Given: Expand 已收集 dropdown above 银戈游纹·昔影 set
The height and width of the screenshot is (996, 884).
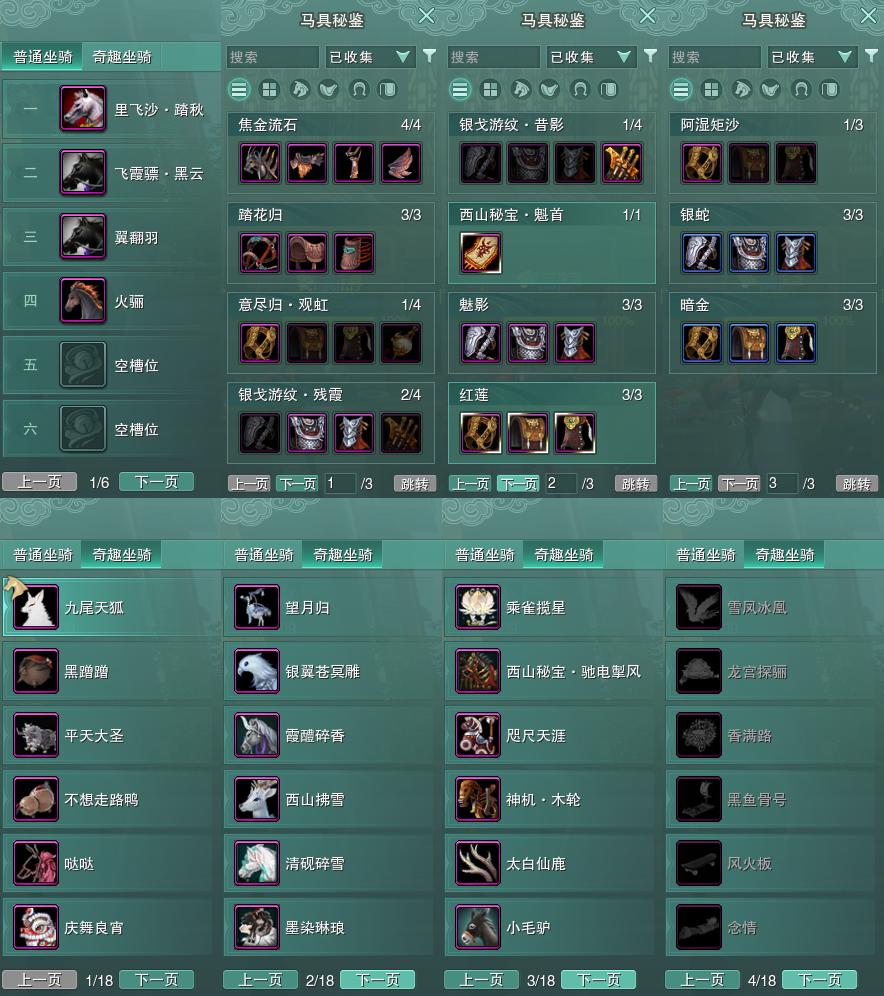Looking at the screenshot, I should (590, 57).
